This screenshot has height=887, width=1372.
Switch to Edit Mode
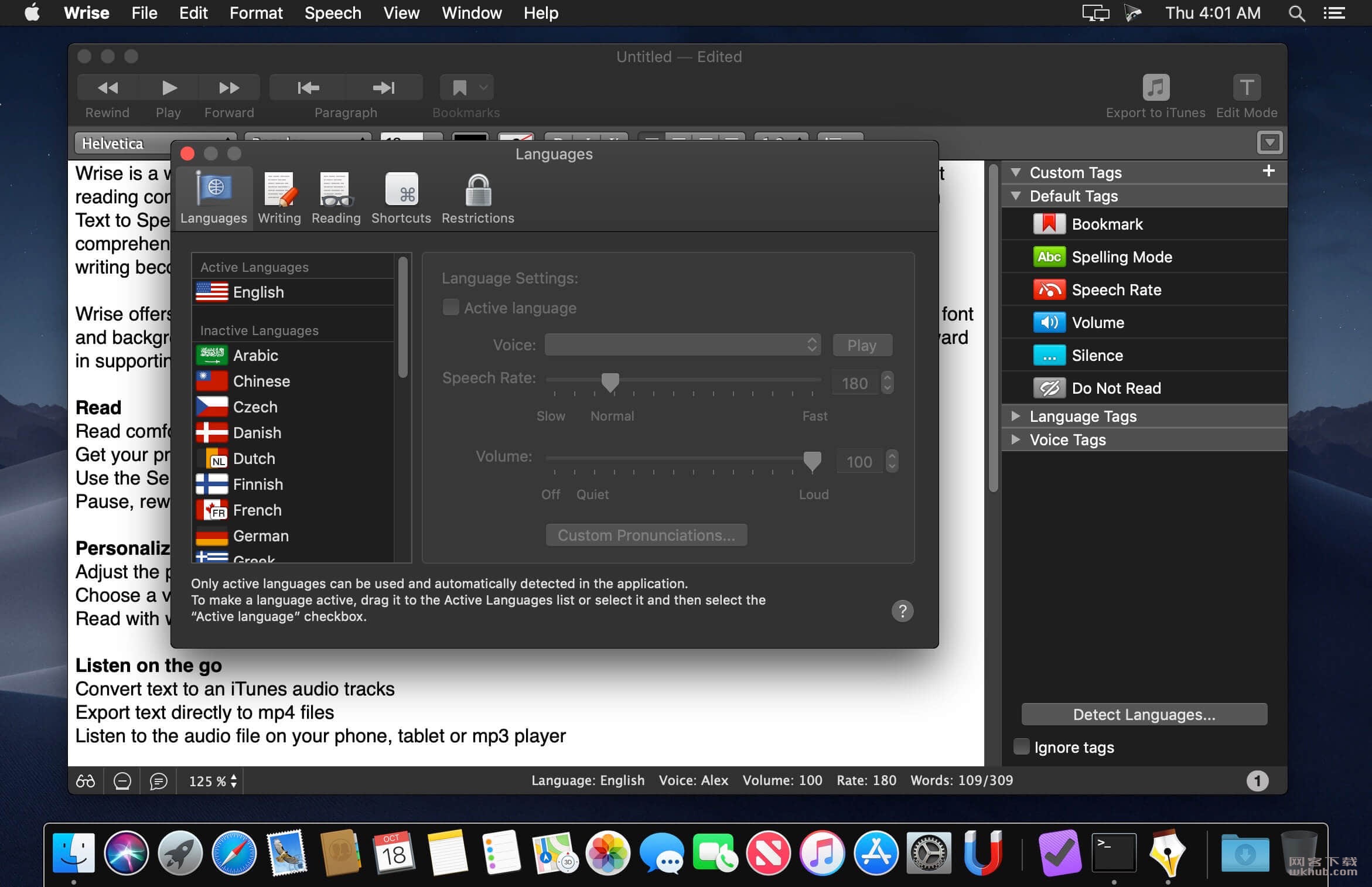tap(1247, 88)
